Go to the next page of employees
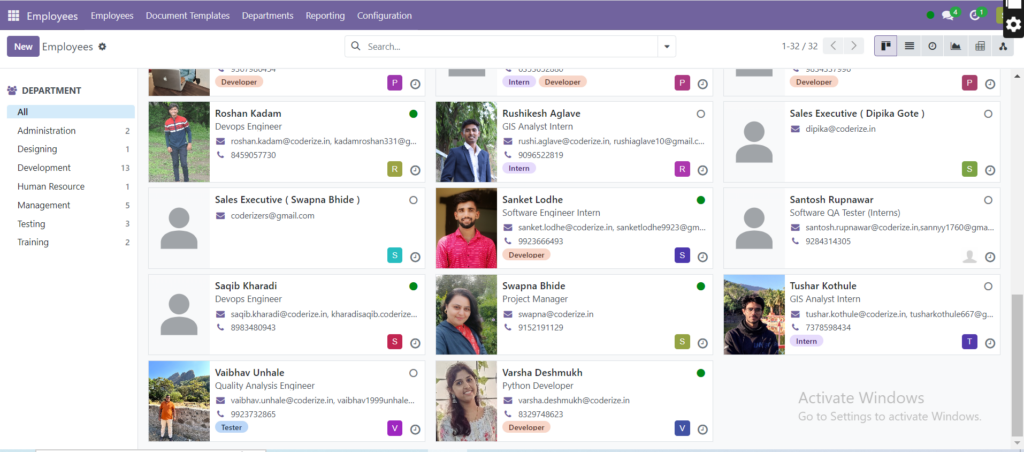This screenshot has width=1024, height=452. [853, 46]
